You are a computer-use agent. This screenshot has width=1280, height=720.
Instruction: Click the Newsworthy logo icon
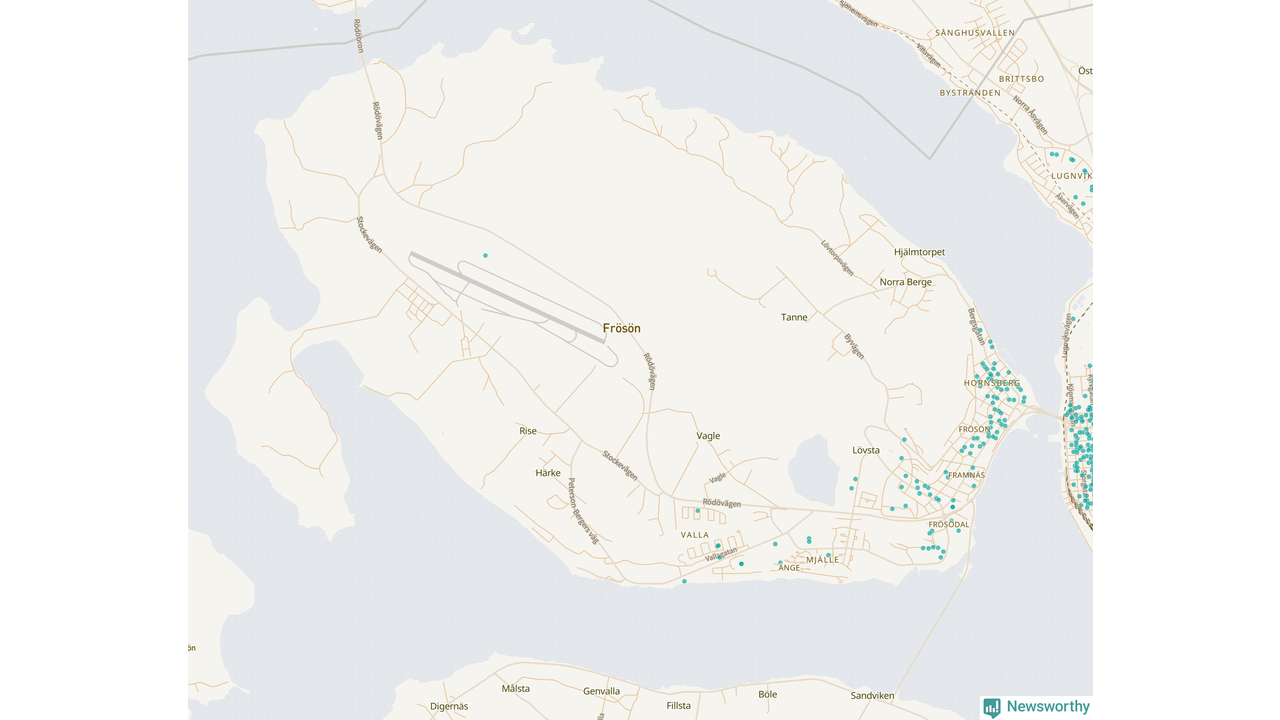pyautogui.click(x=991, y=707)
